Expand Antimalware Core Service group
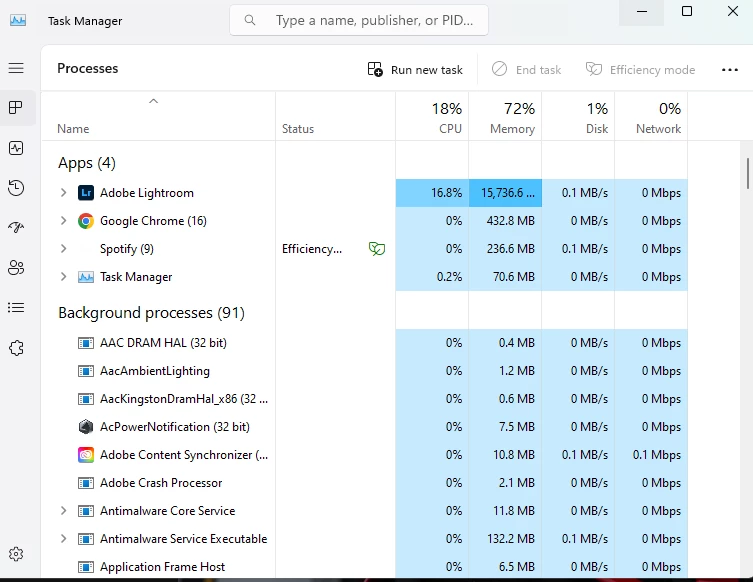The height and width of the screenshot is (582, 753). [63, 510]
